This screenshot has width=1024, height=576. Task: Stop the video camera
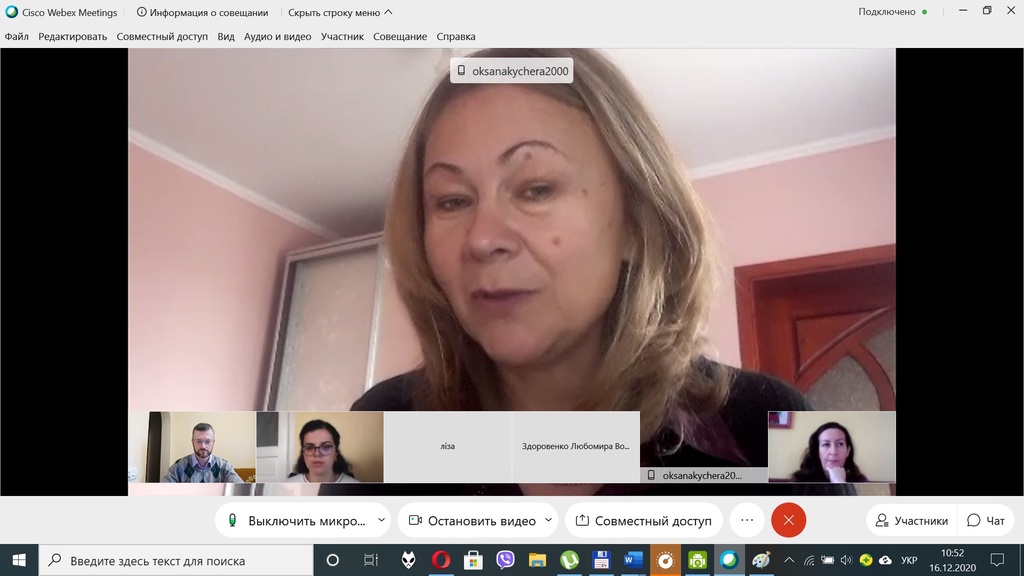pos(472,520)
